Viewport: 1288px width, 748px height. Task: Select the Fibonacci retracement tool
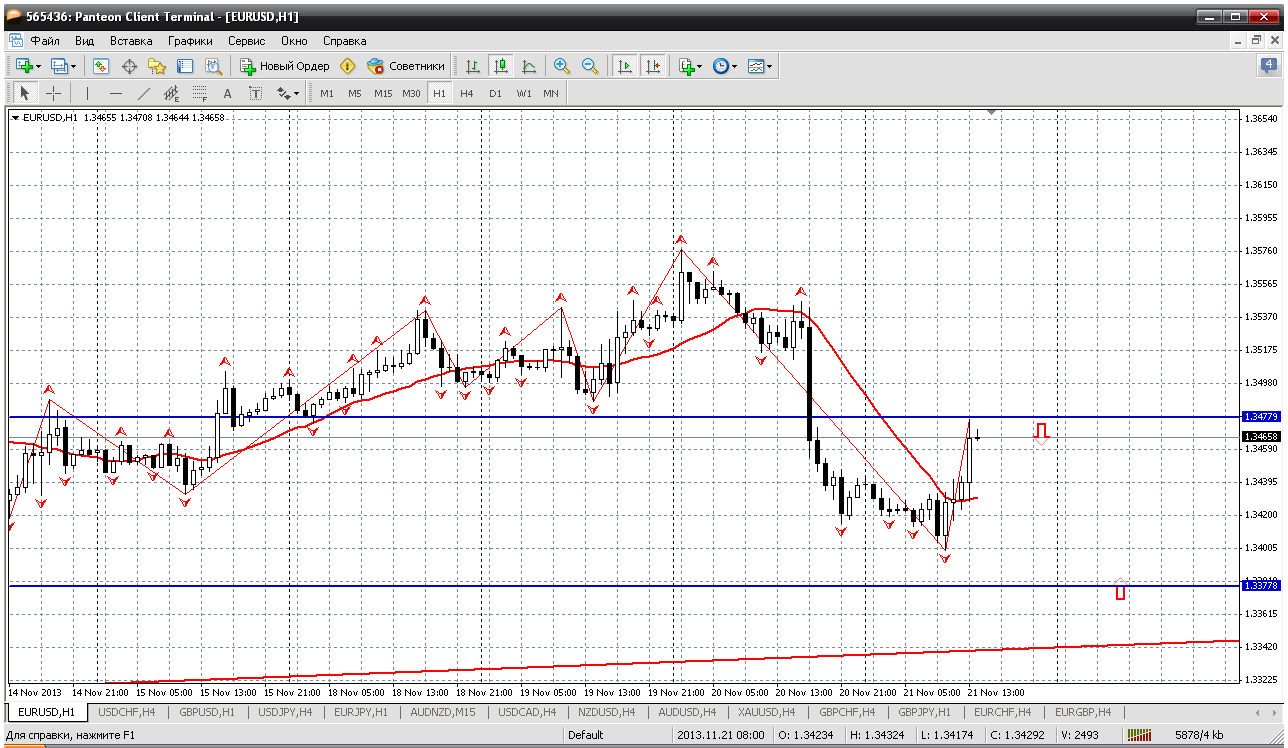(200, 93)
